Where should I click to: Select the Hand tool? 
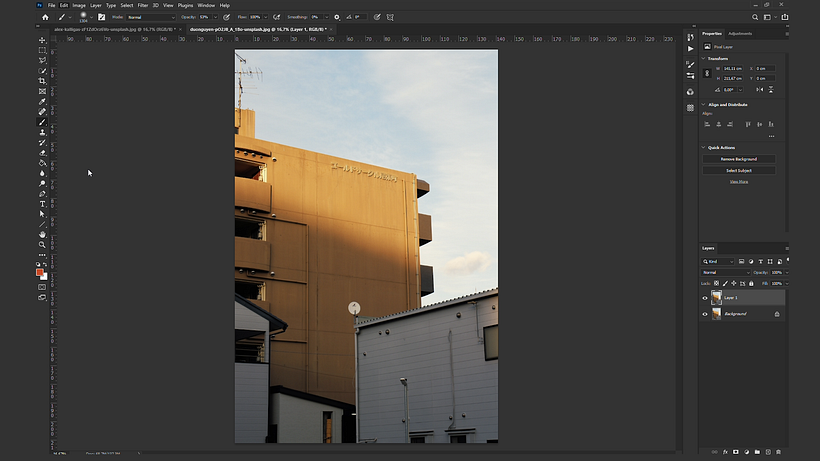42,235
